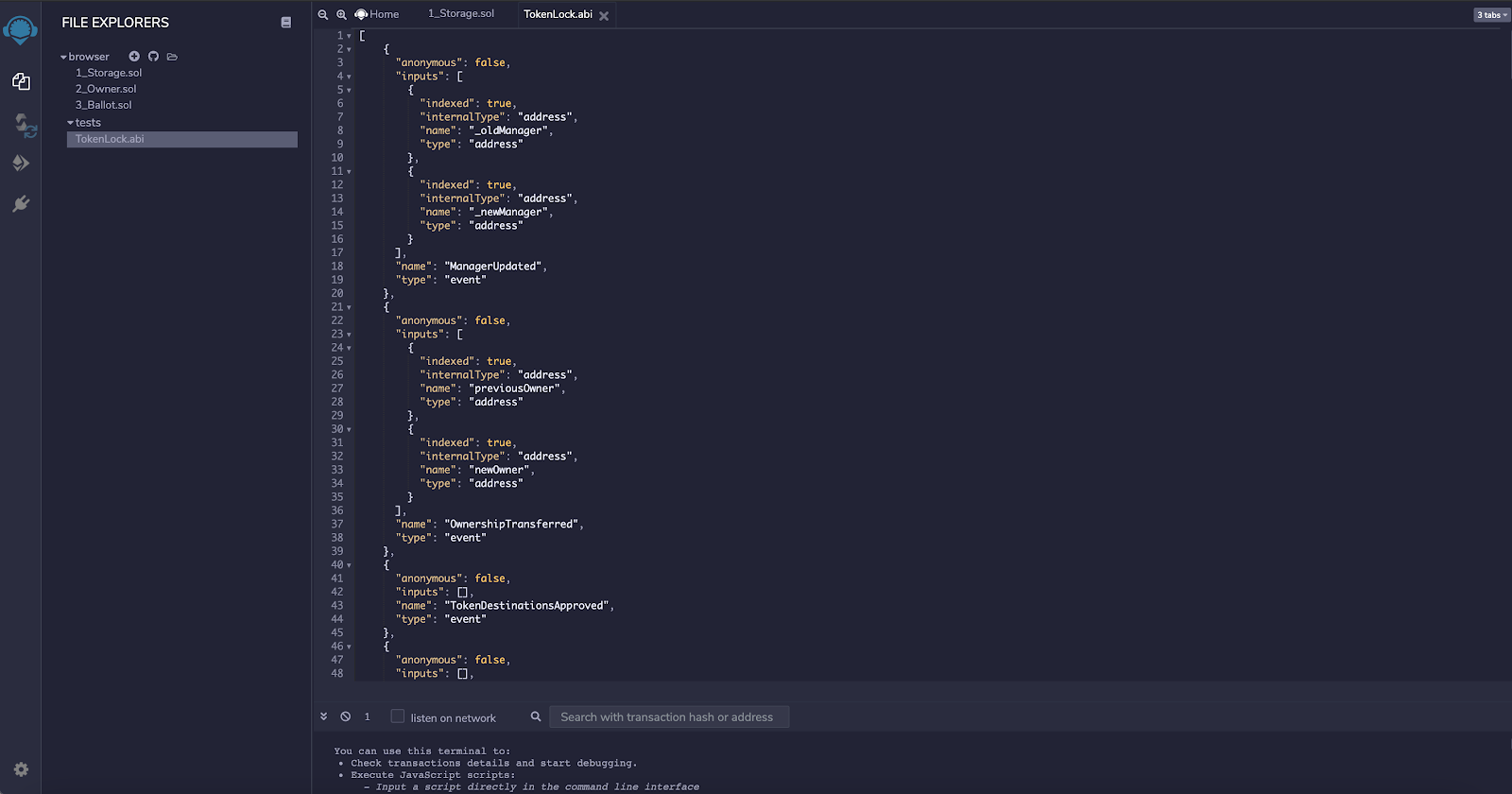Click the open folder icon beside browser

[x=172, y=57]
